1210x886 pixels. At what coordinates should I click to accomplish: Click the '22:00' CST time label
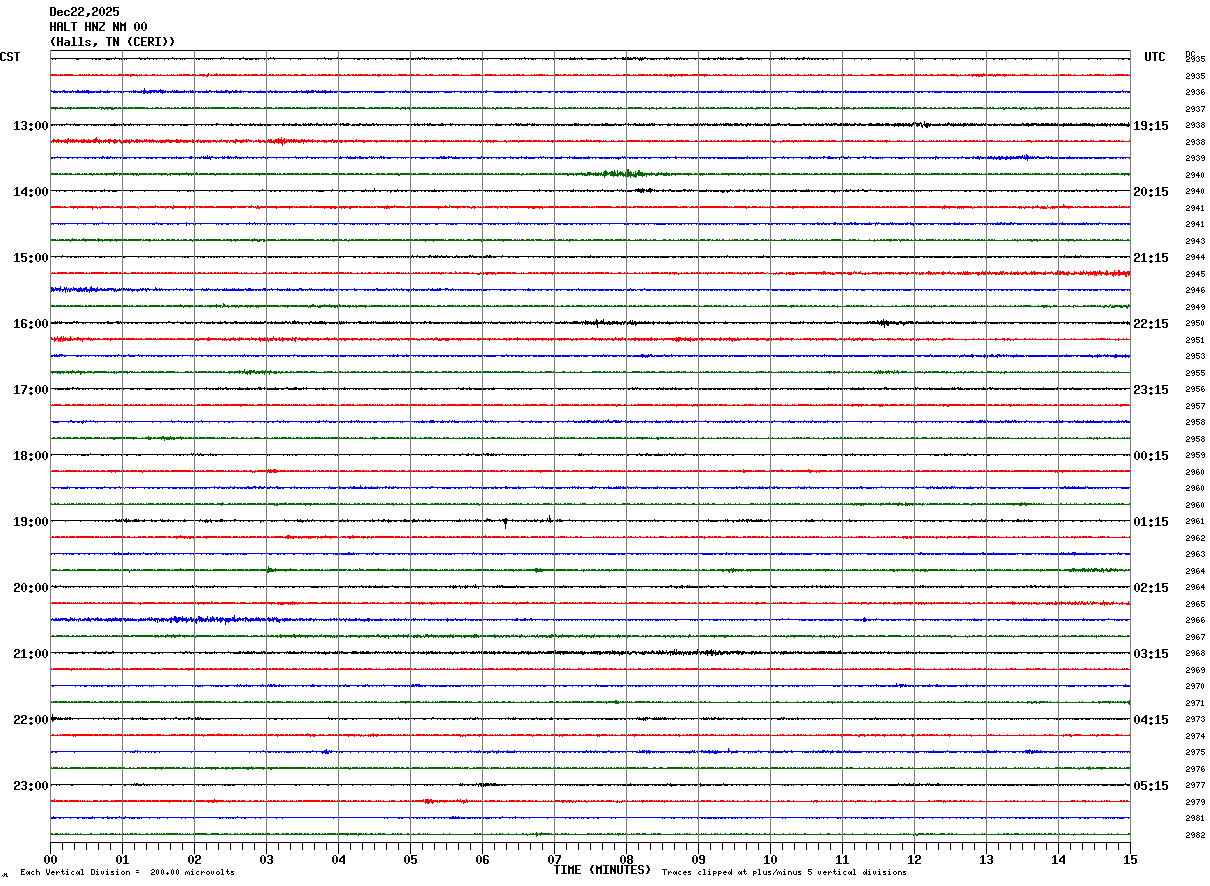(x=30, y=720)
